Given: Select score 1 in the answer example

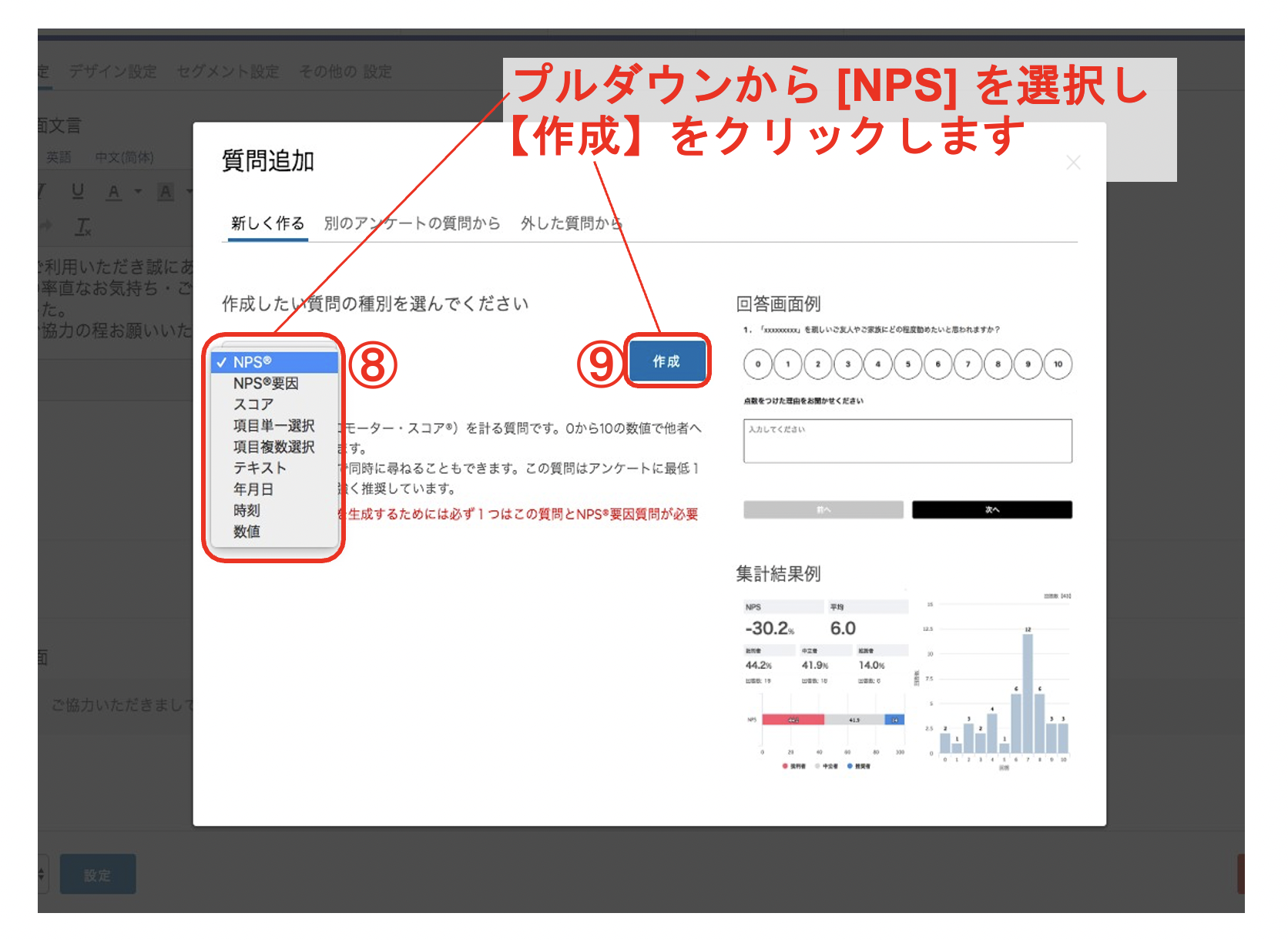Looking at the screenshot, I should (x=788, y=364).
